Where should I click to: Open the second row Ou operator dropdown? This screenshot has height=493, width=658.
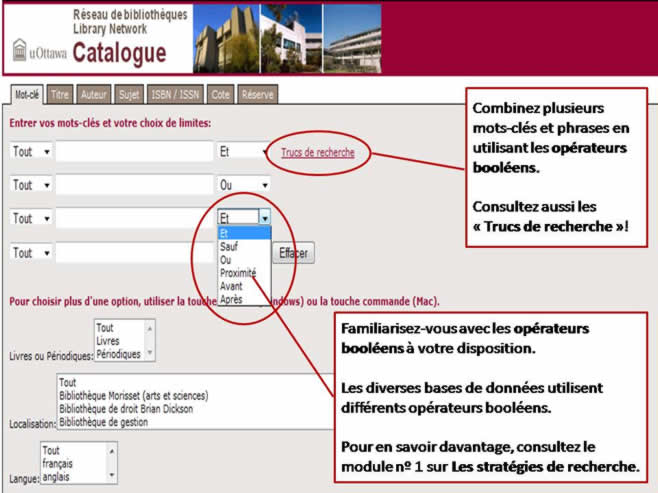pos(243,185)
